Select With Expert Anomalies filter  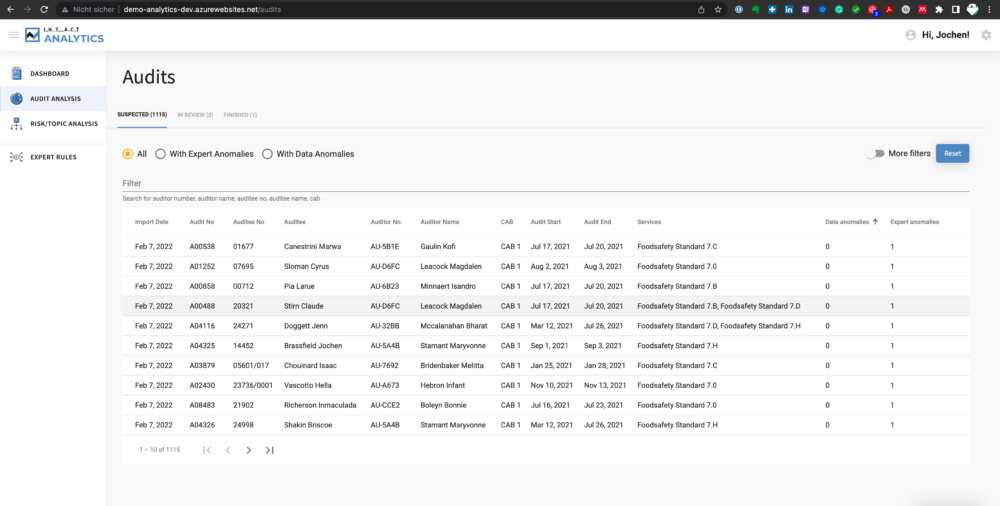160,154
